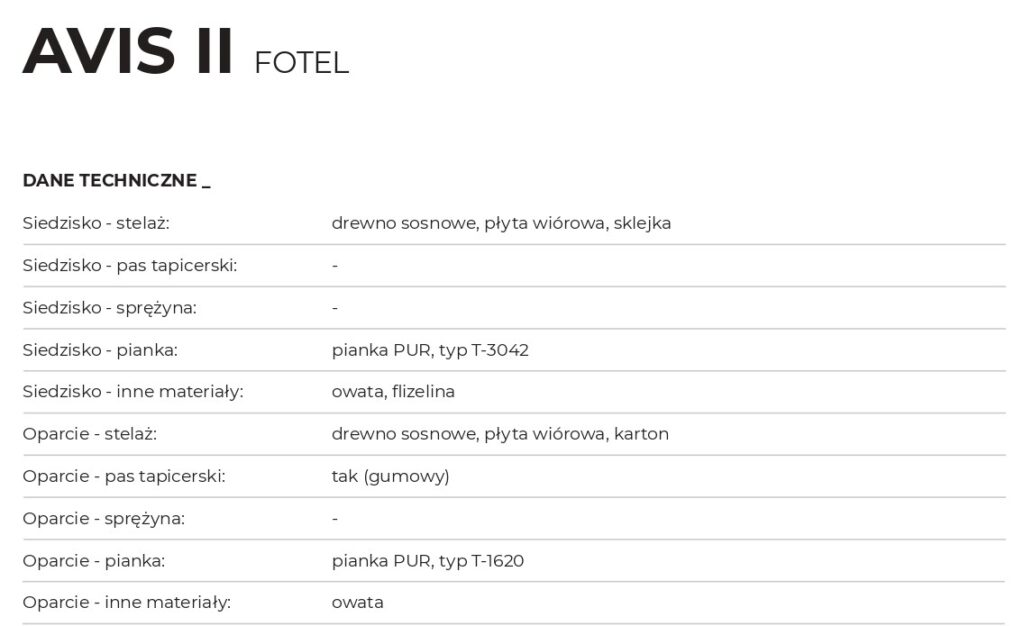The width and height of the screenshot is (1024, 626).
Task: Select the 'Oparcie - pianka:' label
Action: [x=94, y=561]
